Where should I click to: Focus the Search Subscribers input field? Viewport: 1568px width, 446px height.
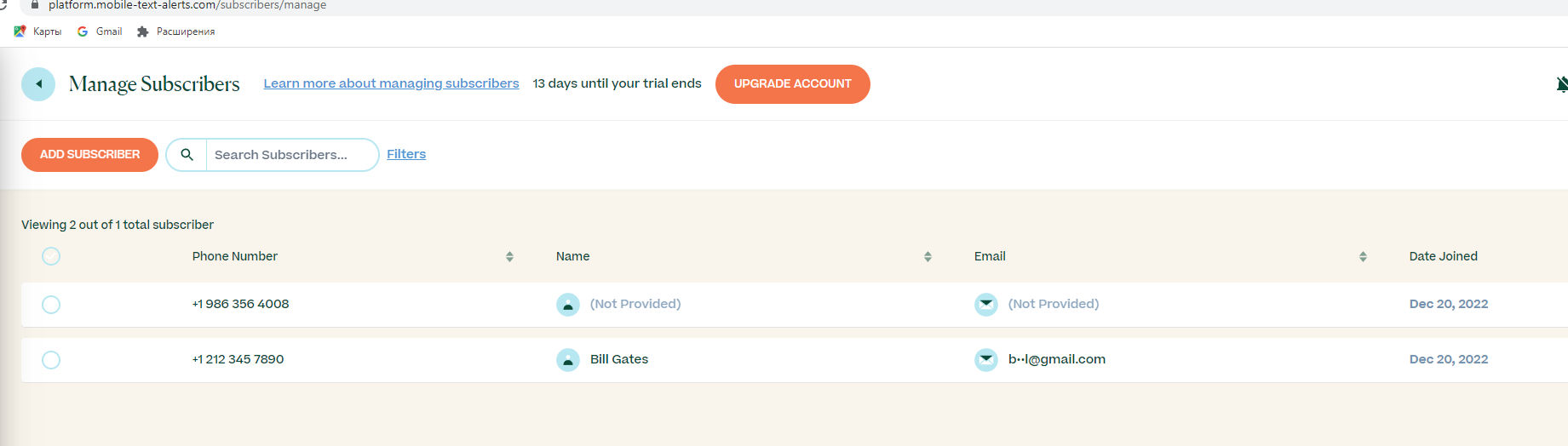290,155
